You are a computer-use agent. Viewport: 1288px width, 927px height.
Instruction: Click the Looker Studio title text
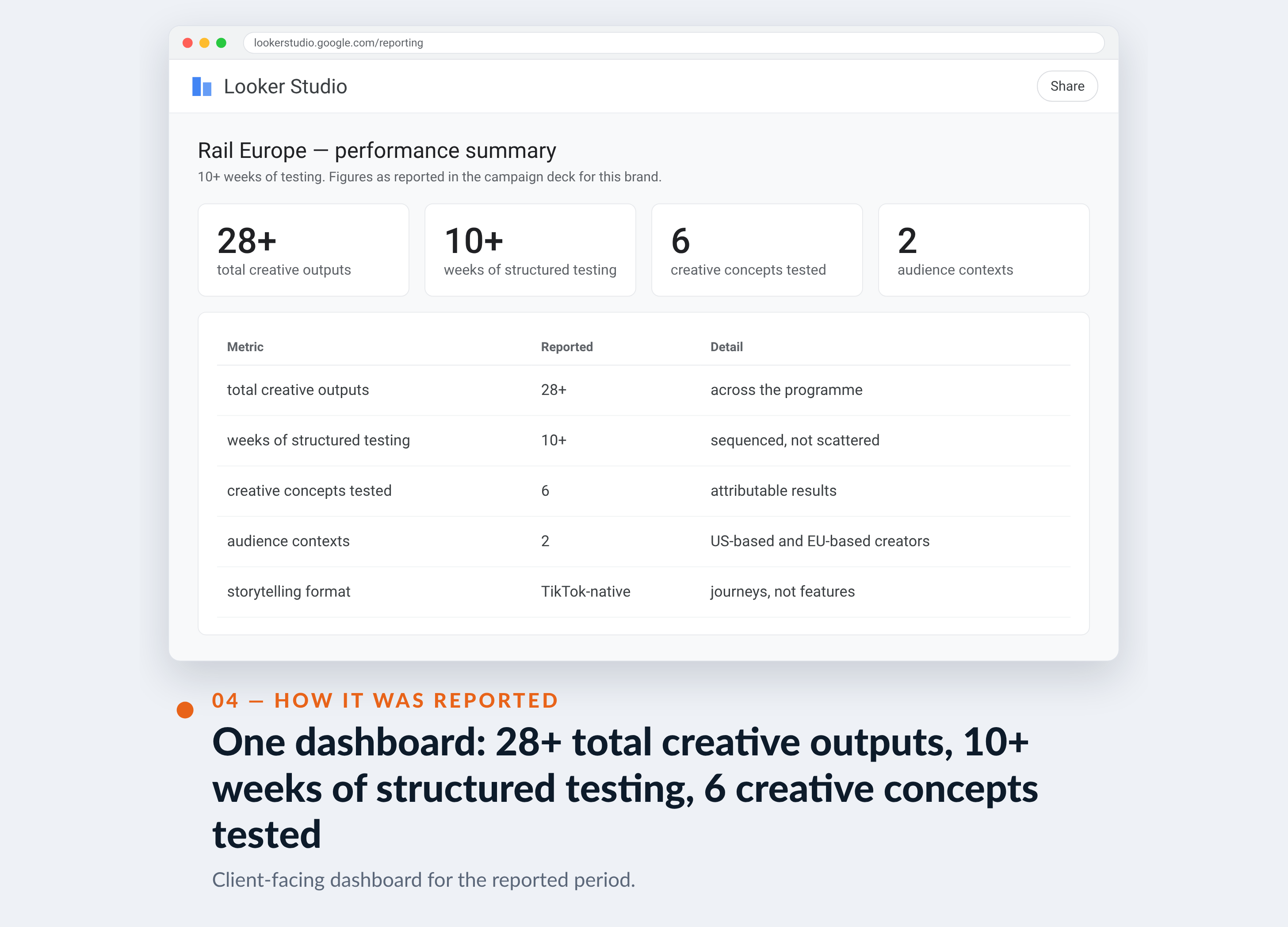pos(285,86)
